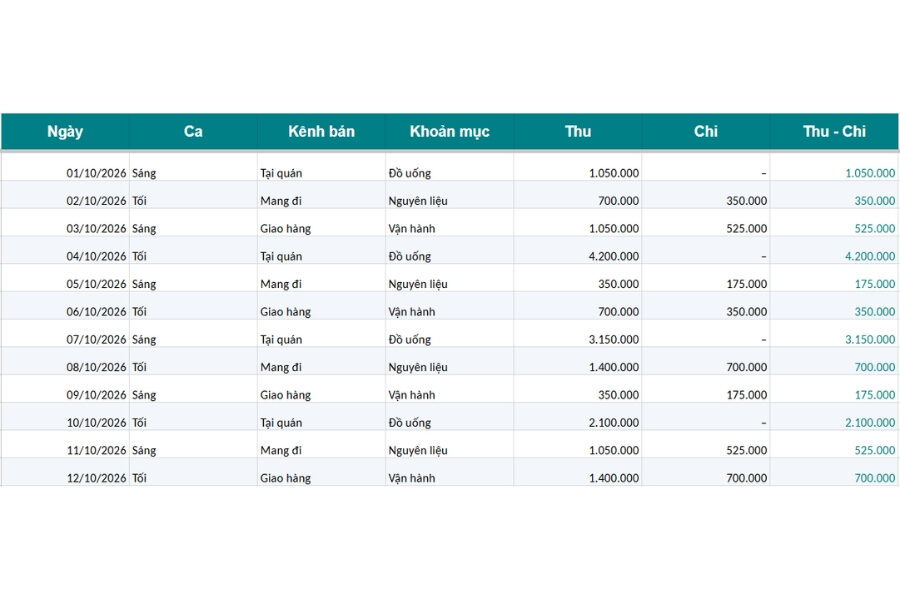Click the Kênh bán column header
The image size is (900, 600).
click(321, 131)
